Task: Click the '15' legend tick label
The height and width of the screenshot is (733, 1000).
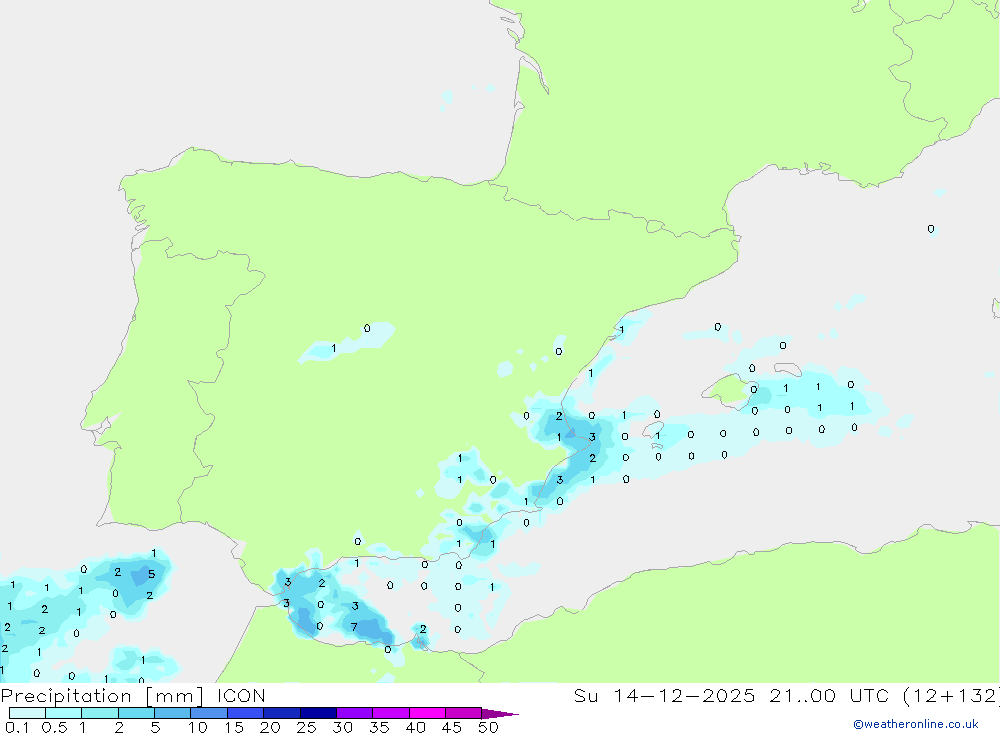Action: [x=234, y=727]
